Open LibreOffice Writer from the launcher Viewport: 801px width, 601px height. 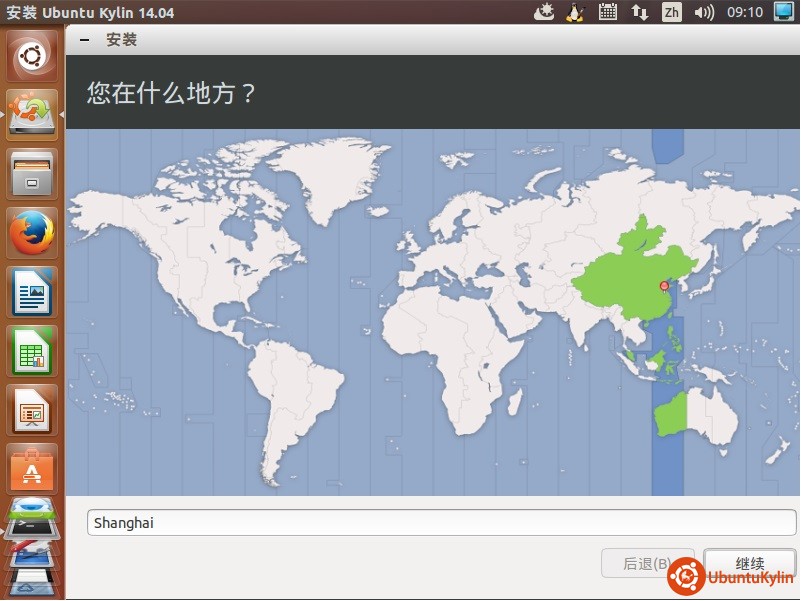click(32, 292)
